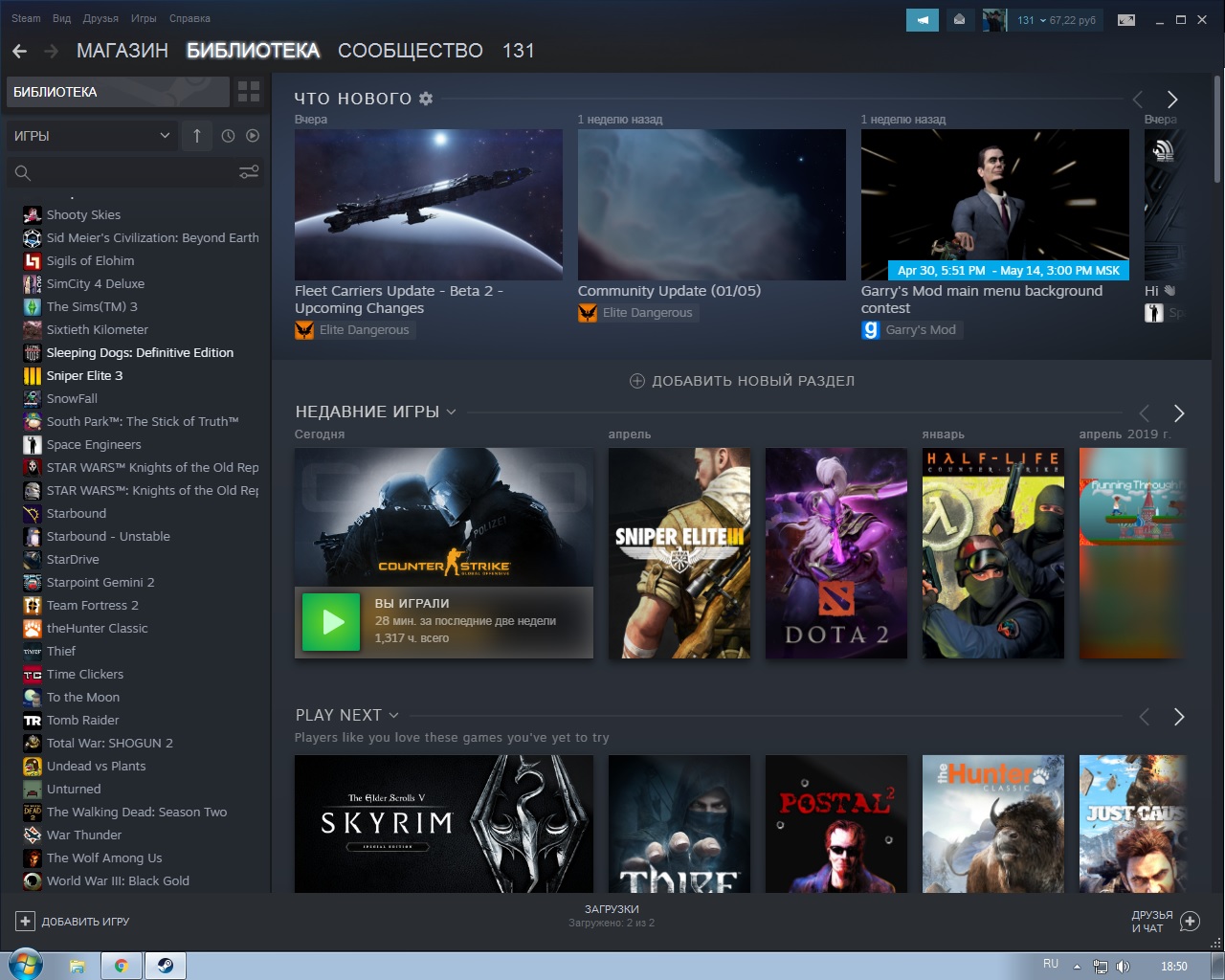1225x980 pixels.
Task: Switch to Big Picture mode icon
Action: point(1126,20)
